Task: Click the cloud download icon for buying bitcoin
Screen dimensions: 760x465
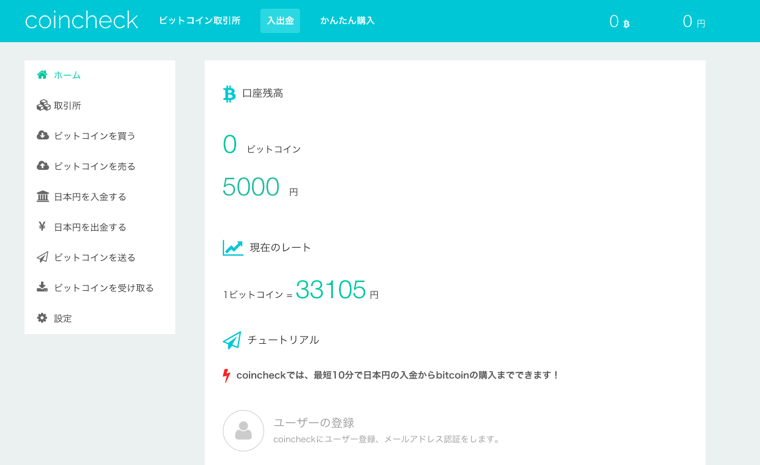Action: [43, 135]
